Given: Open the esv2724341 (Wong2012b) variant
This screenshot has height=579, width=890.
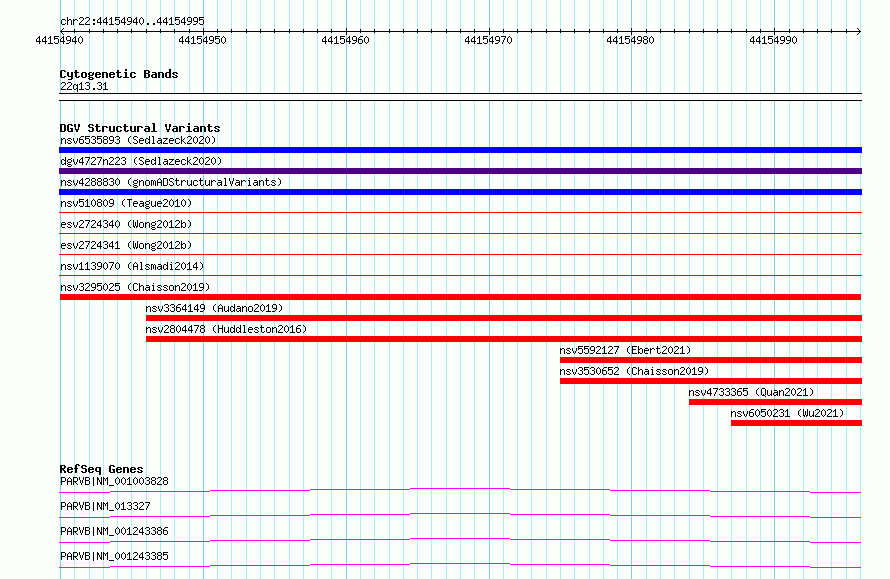Looking at the screenshot, I should 126,245.
